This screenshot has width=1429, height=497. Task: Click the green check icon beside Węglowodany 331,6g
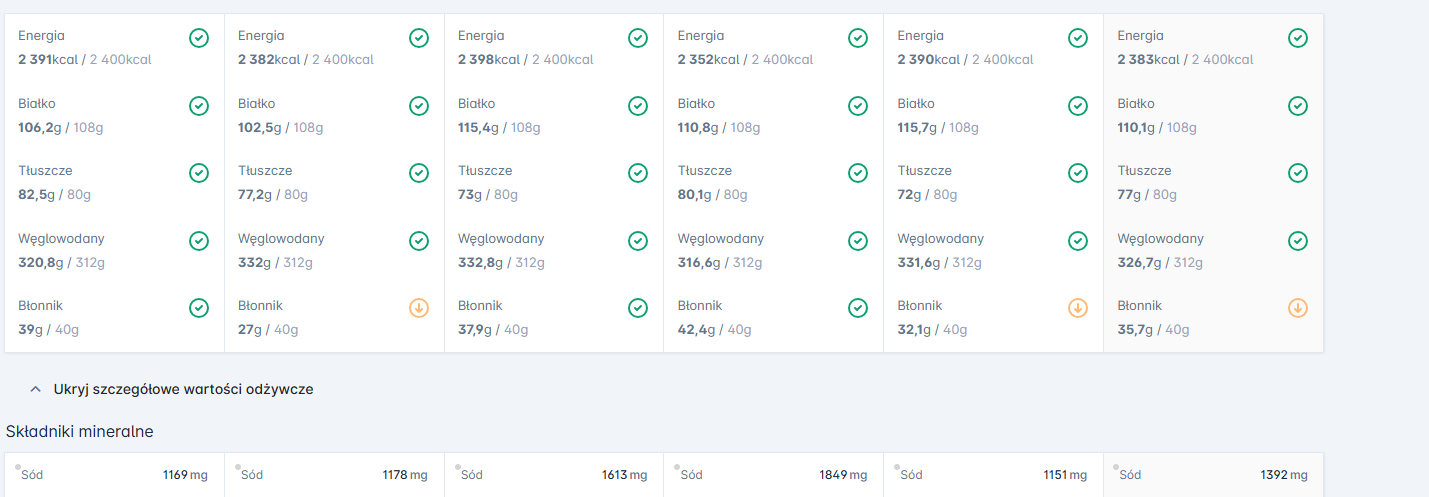click(x=1078, y=241)
